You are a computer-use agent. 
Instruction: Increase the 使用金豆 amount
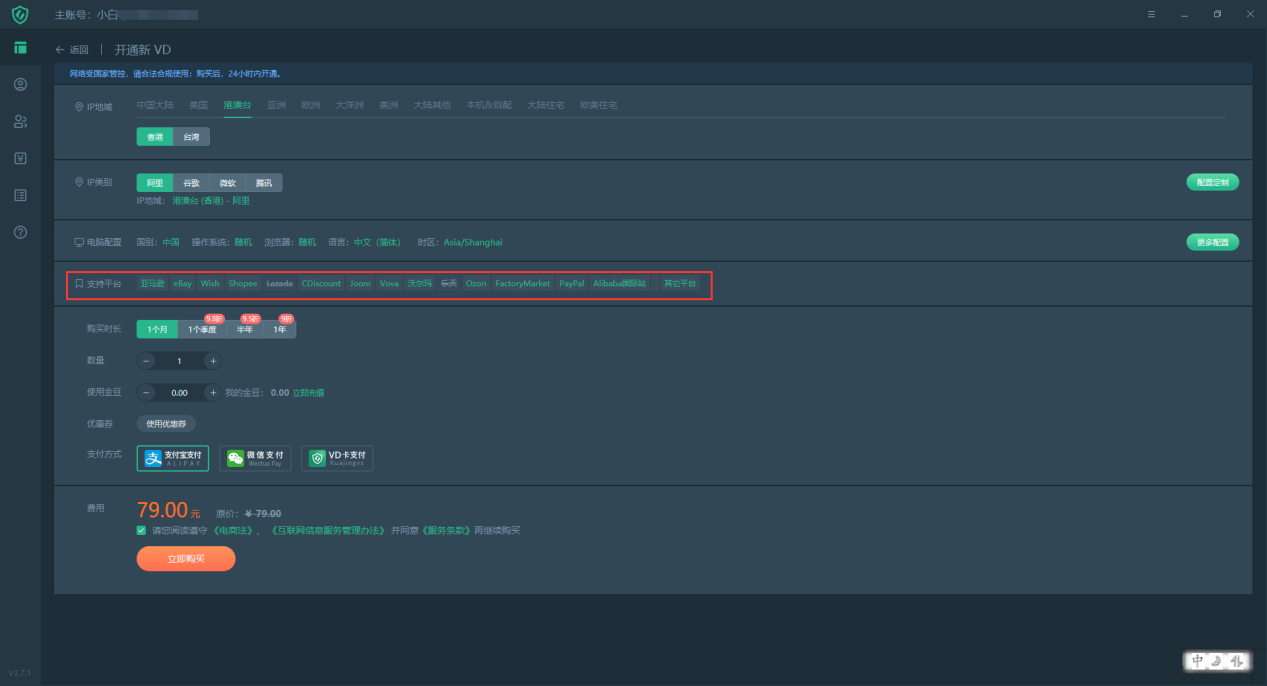point(213,392)
